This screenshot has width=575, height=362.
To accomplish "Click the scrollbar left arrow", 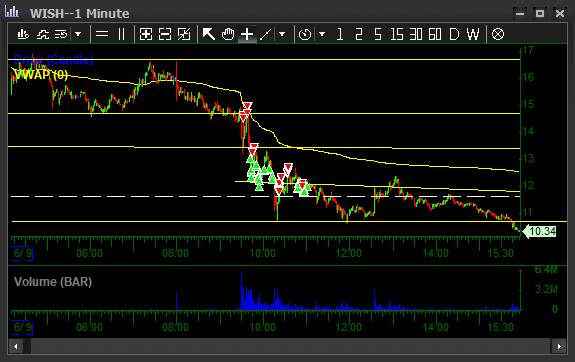I will point(15,346).
